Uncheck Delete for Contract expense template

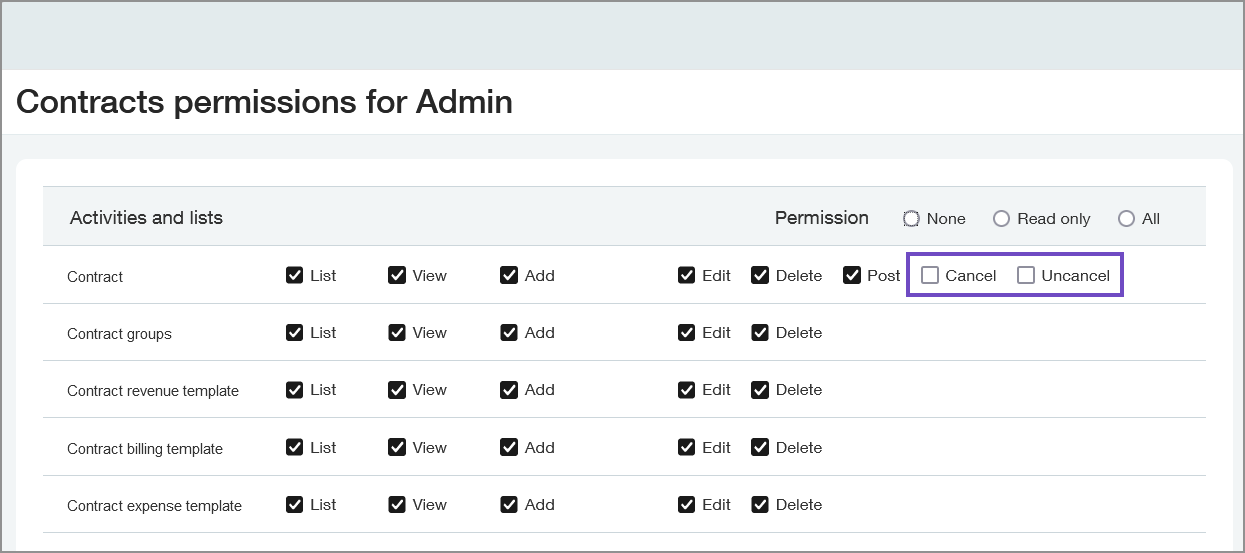coord(760,505)
